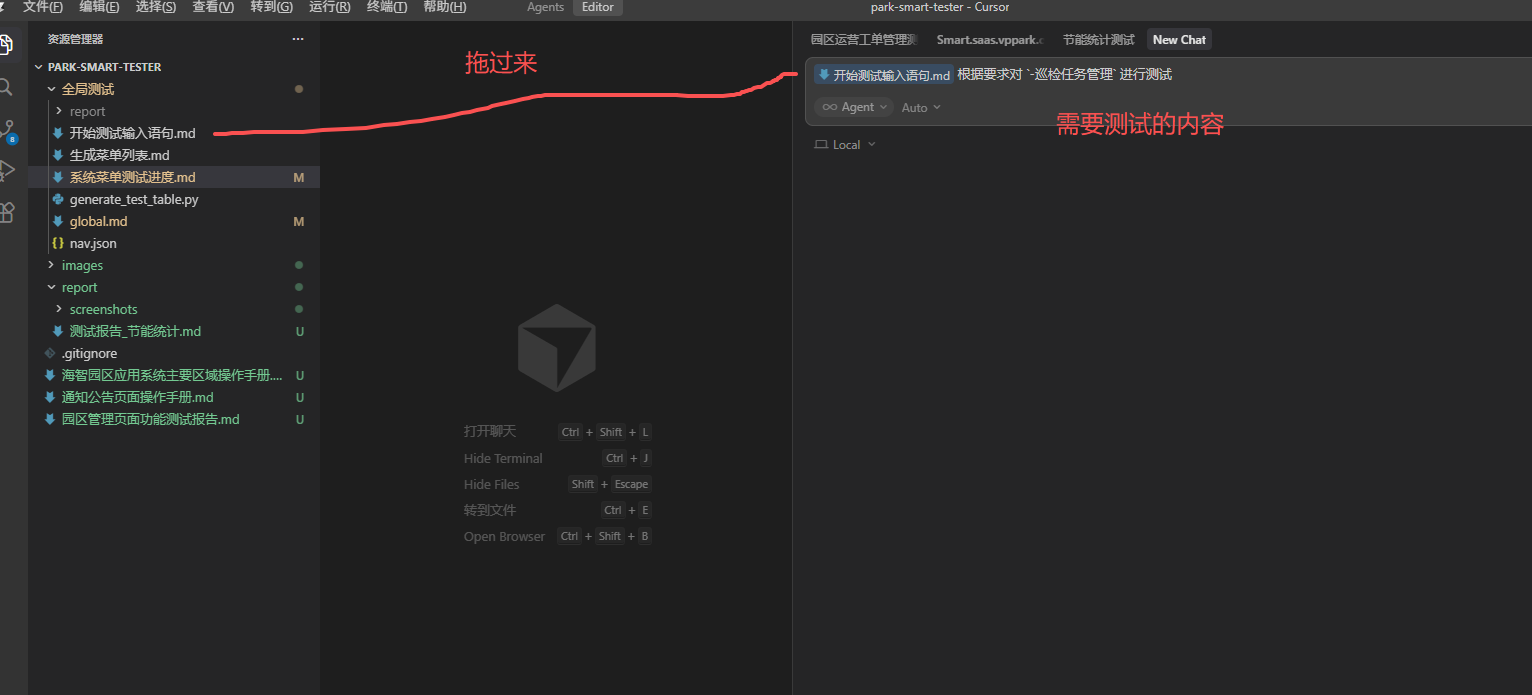Image resolution: width=1532 pixels, height=695 pixels.
Task: Collapse the 全局测试 folder
Action: [x=87, y=90]
